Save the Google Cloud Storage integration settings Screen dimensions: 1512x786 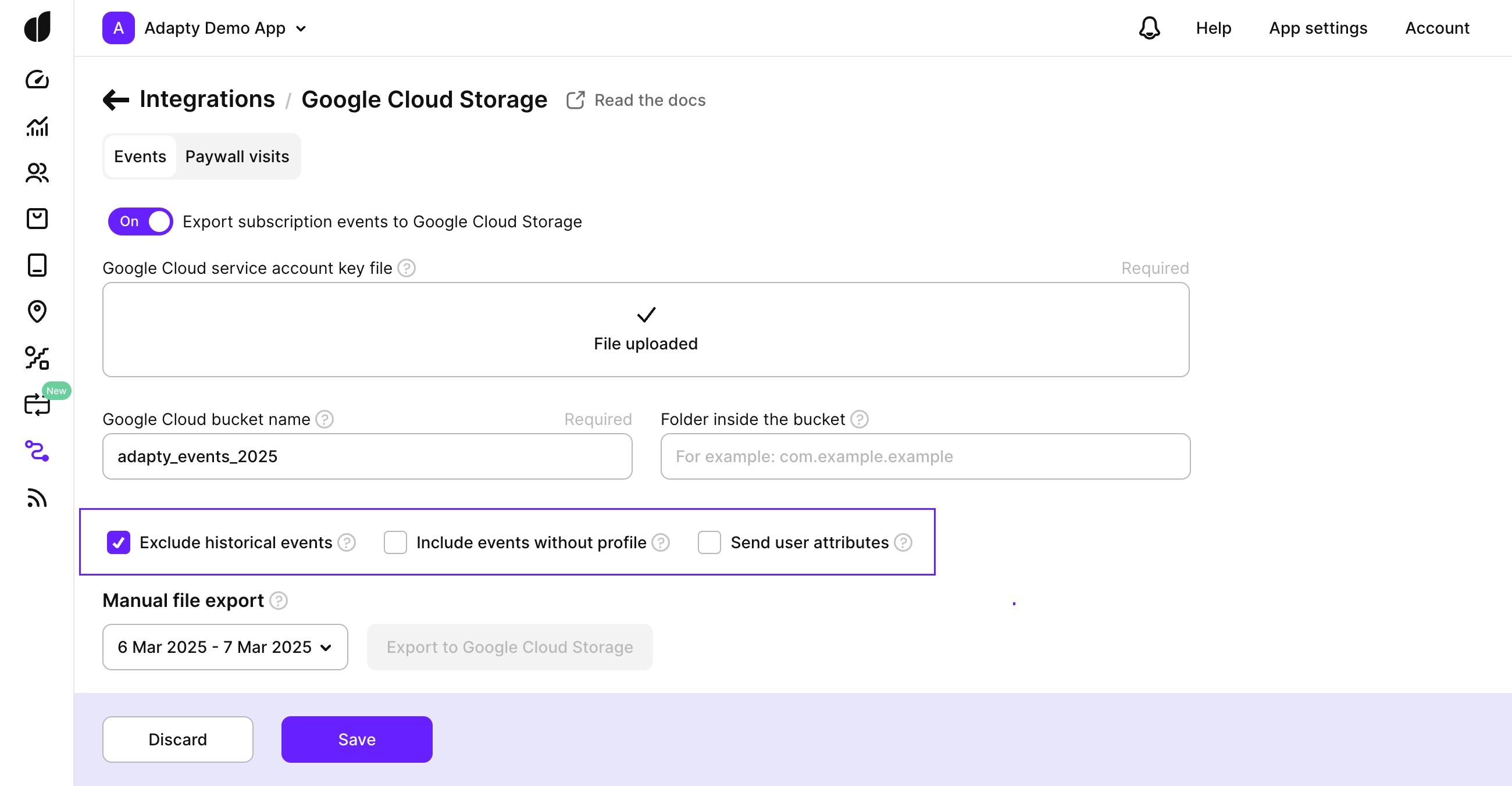[x=356, y=739]
